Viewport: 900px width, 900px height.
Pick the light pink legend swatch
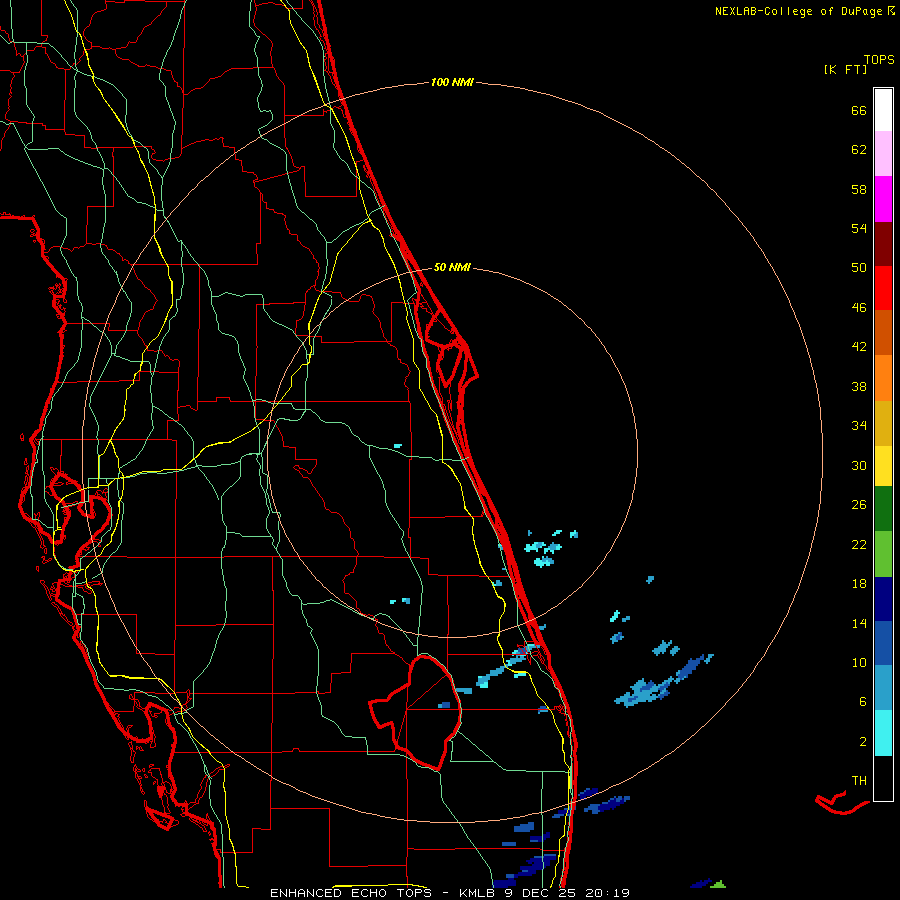883,154
